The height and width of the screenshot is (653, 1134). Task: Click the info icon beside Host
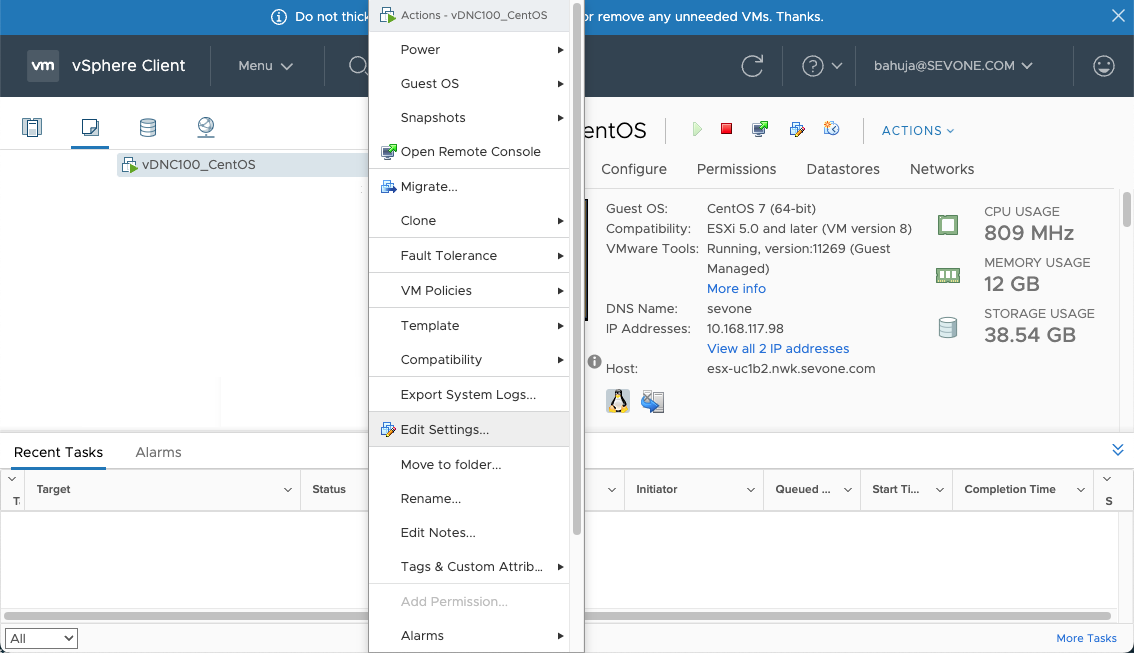pos(594,362)
